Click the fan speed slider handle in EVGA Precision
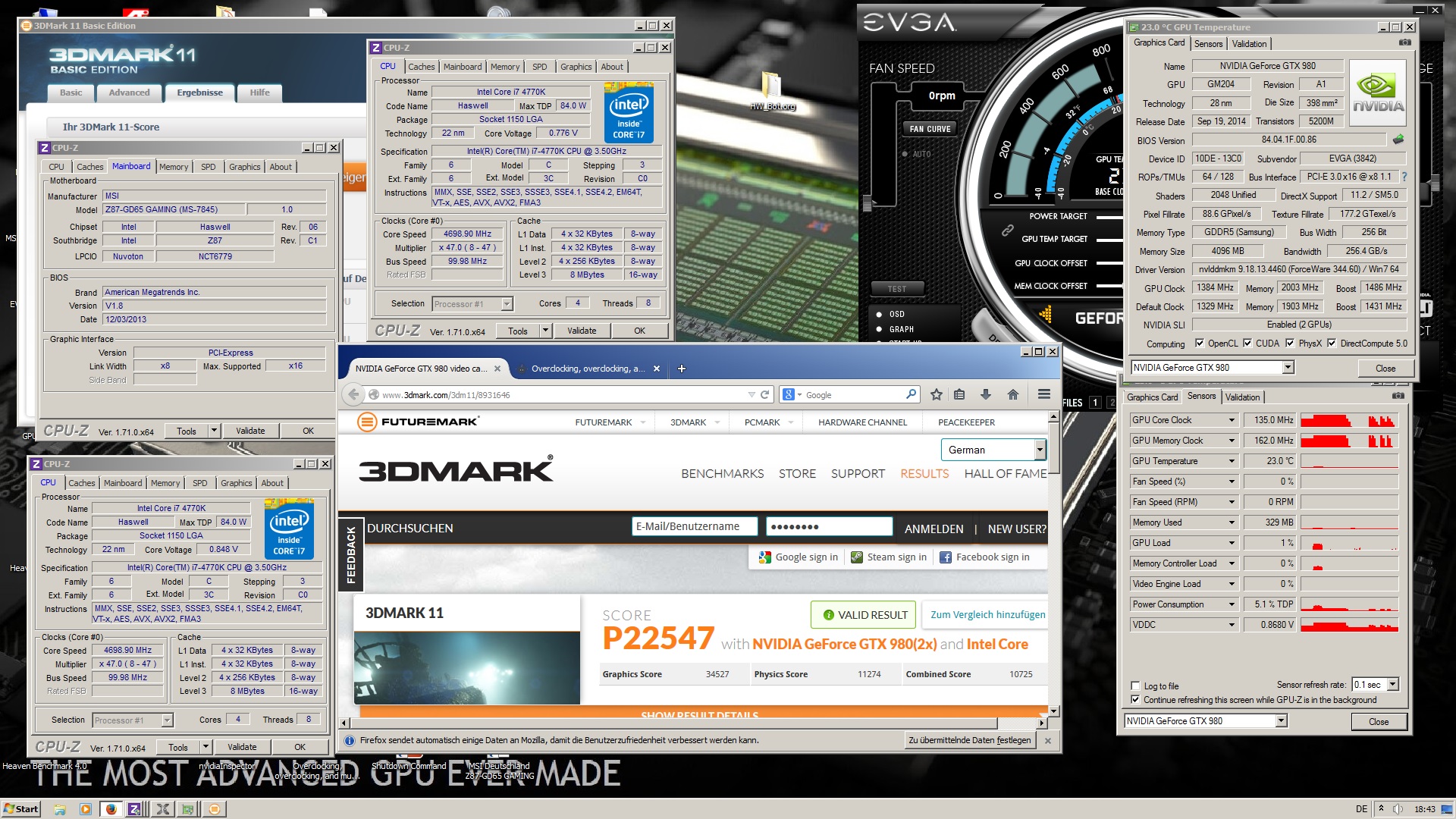 [x=868, y=203]
